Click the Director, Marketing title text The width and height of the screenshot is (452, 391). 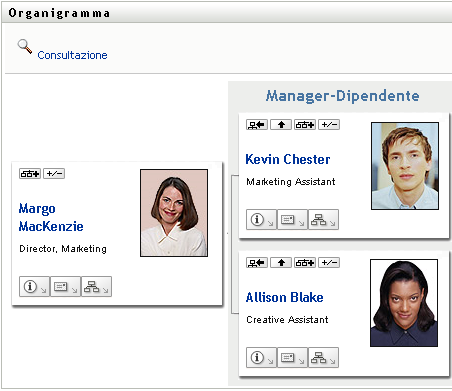63,249
